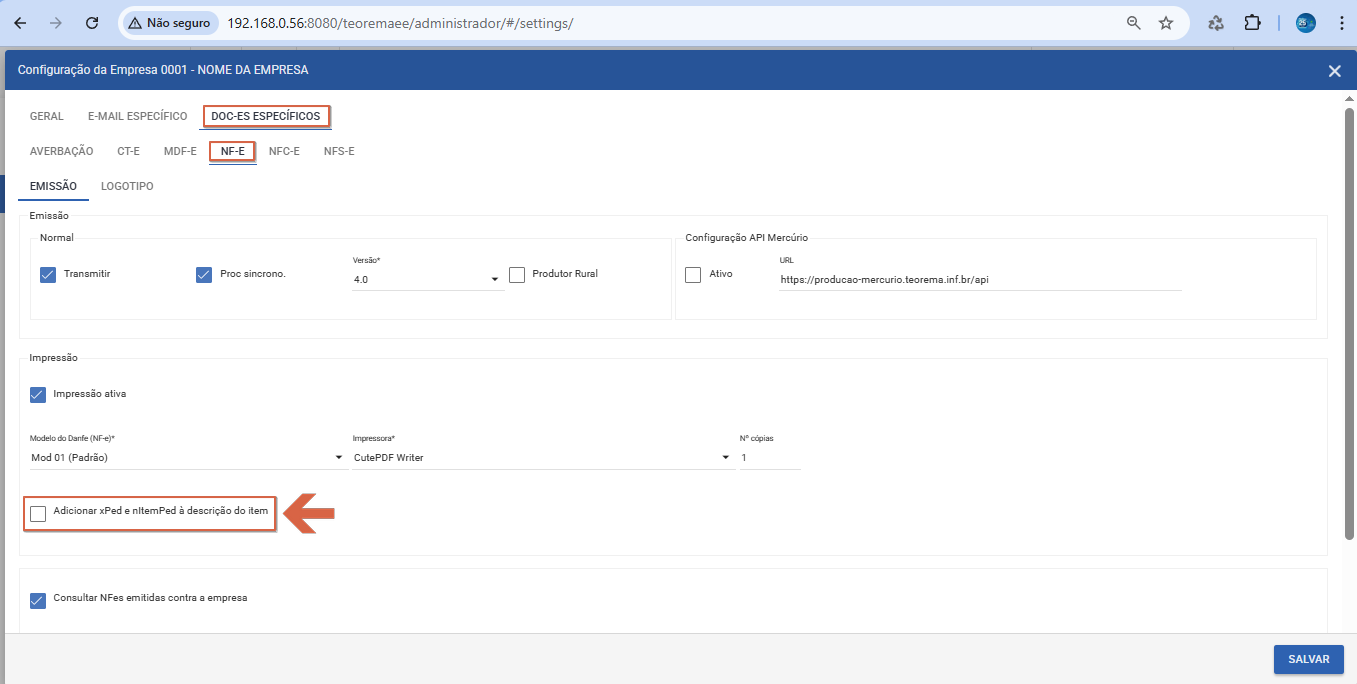Switch to the LOGOTIPO tab

(127, 186)
